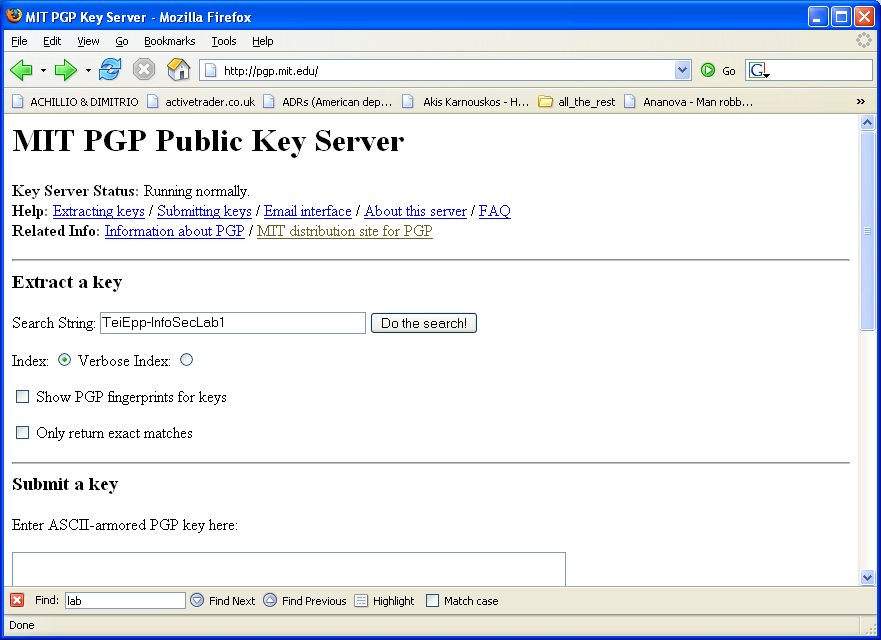Enable Show PGP fingerprints for keys
This screenshot has width=881, height=640.
(x=22, y=396)
